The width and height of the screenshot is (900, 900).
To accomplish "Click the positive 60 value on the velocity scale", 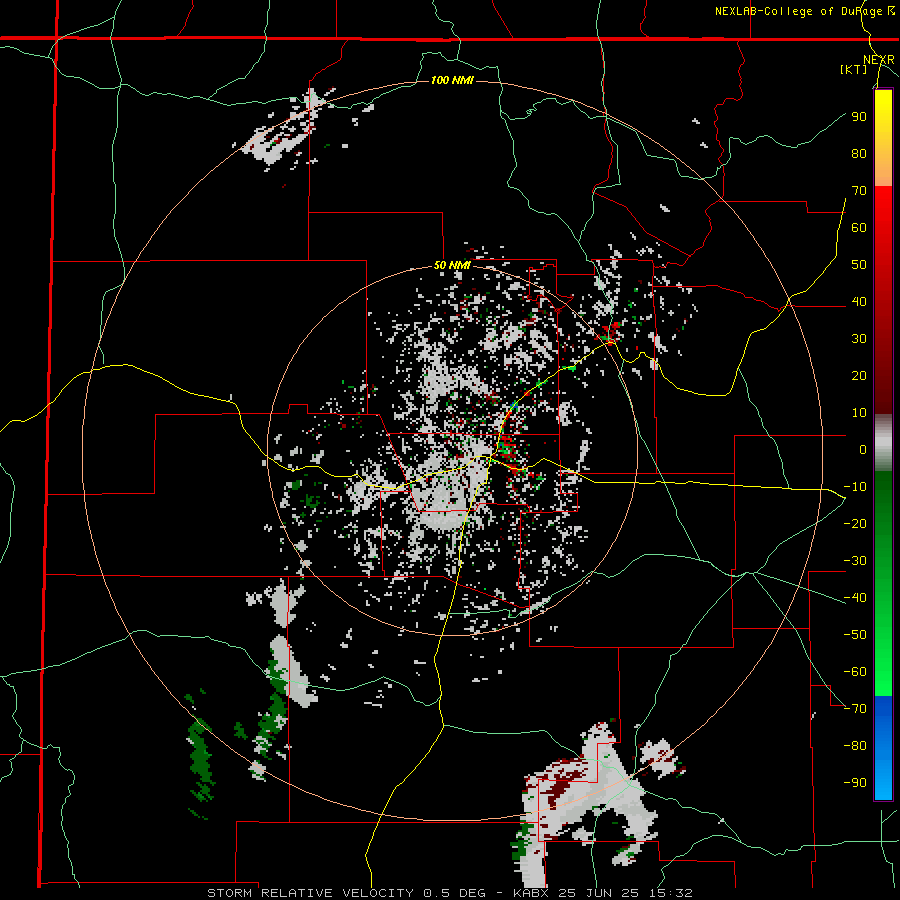I will (859, 227).
